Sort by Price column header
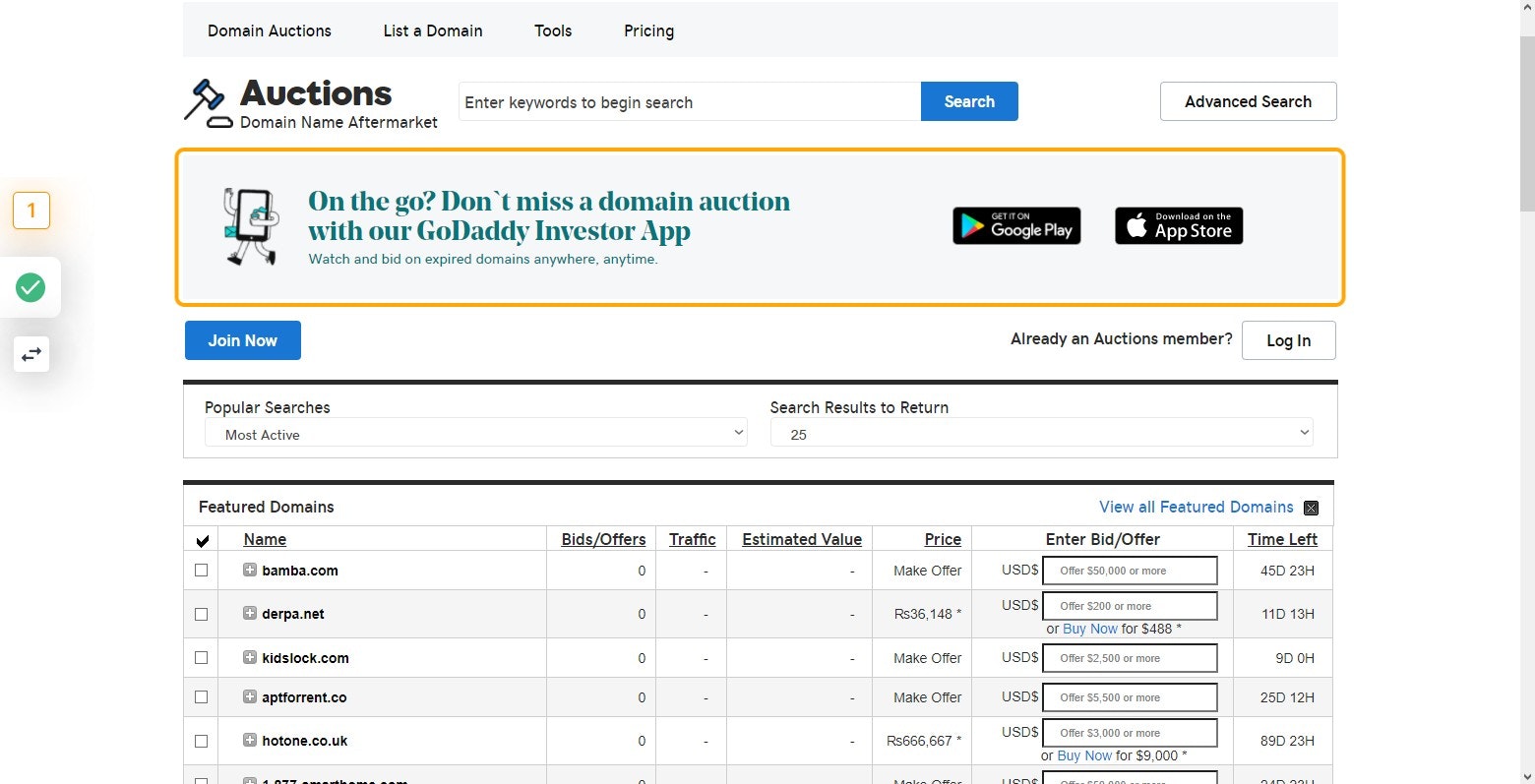This screenshot has width=1535, height=784. 943,539
